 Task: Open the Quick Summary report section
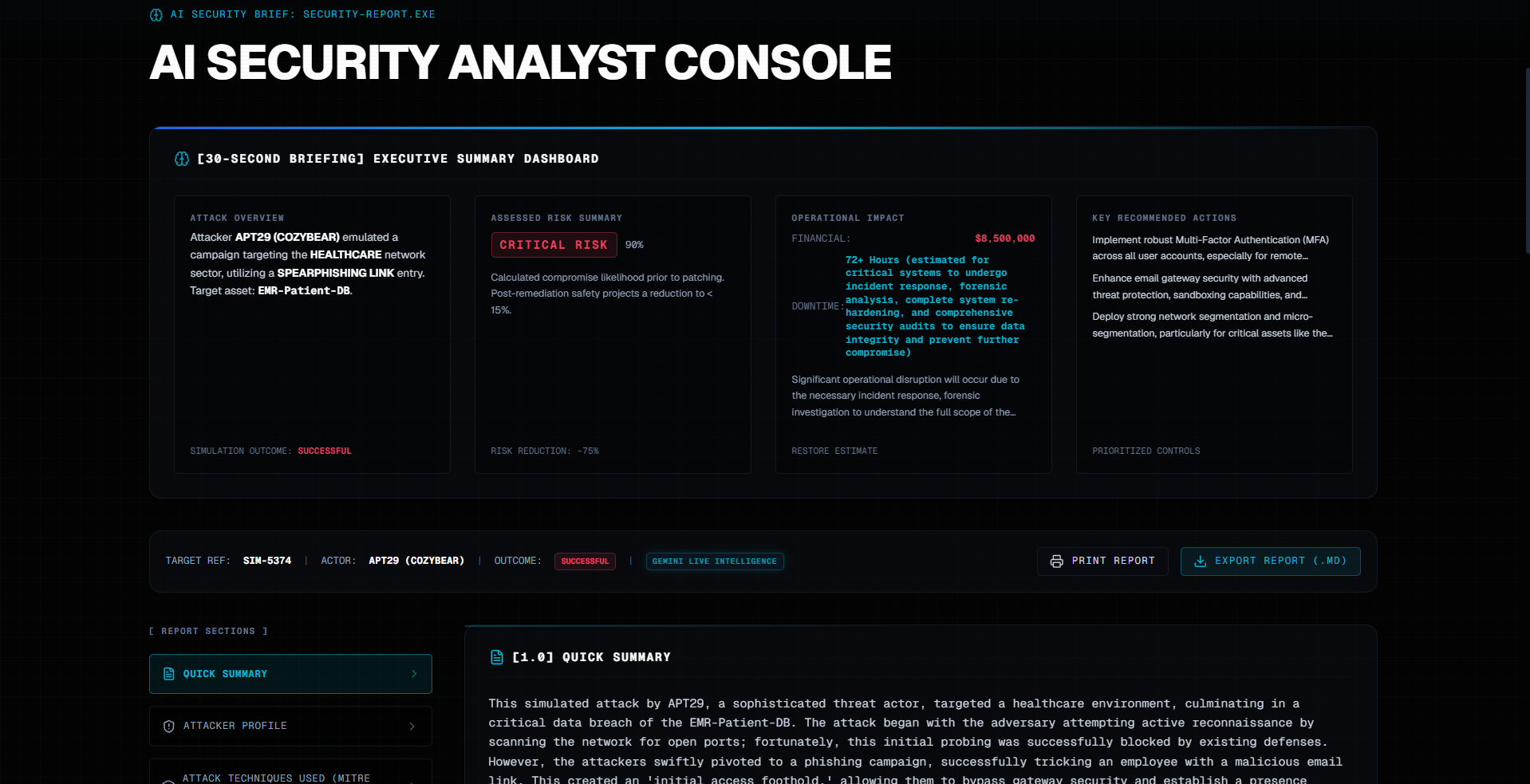click(x=290, y=674)
